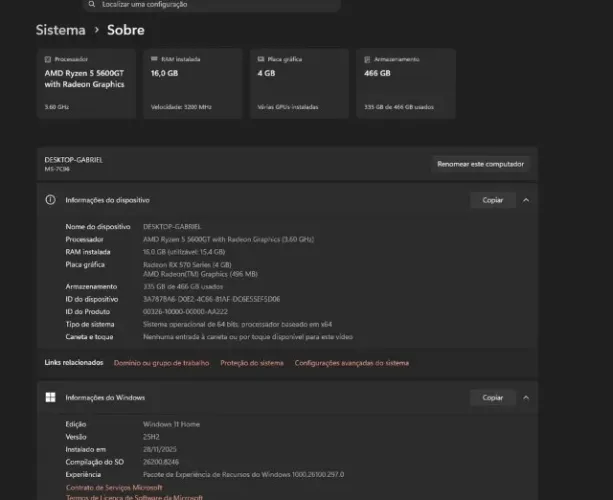
Task: Select the 'Radeon RX 570 Series (4 GB)' text
Action: click(187, 265)
